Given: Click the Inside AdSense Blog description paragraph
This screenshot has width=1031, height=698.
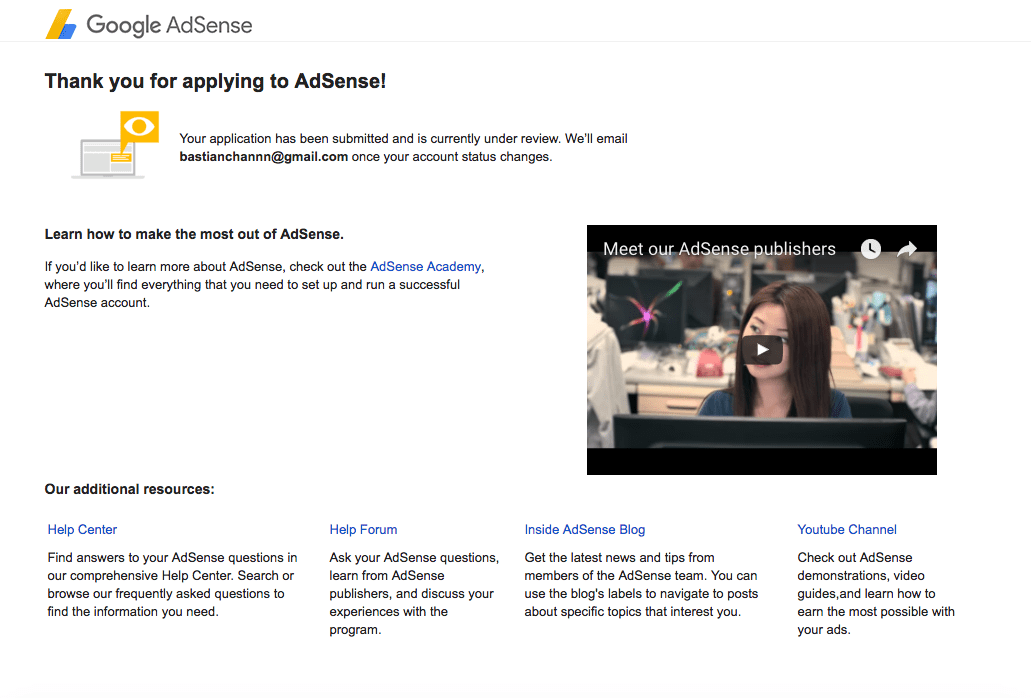Looking at the screenshot, I should [x=641, y=584].
